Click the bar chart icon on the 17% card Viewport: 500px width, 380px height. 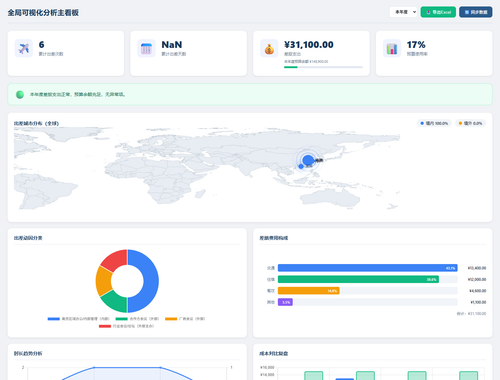tap(392, 48)
